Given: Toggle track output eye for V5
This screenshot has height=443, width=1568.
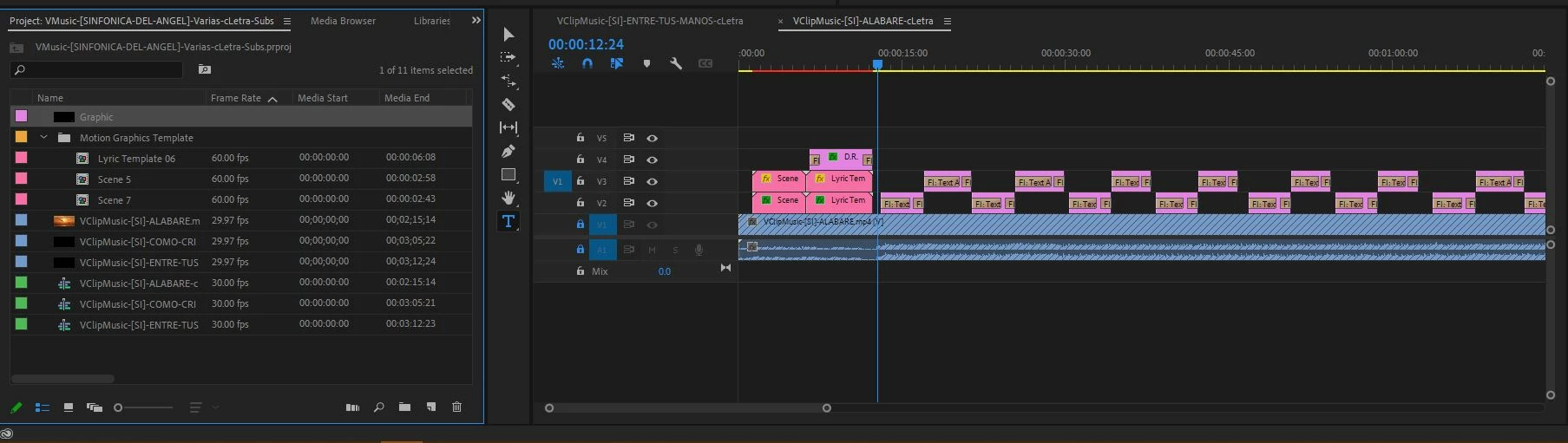Looking at the screenshot, I should coord(652,138).
